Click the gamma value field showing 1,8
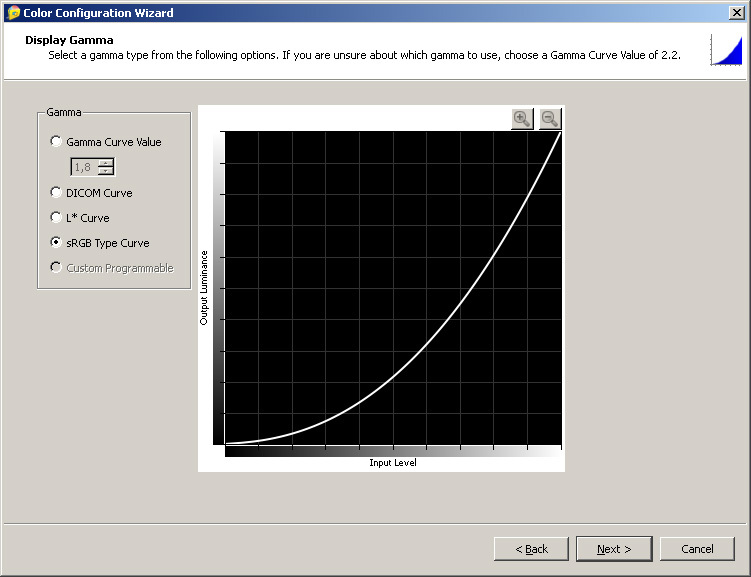The image size is (751, 577). tap(84, 167)
